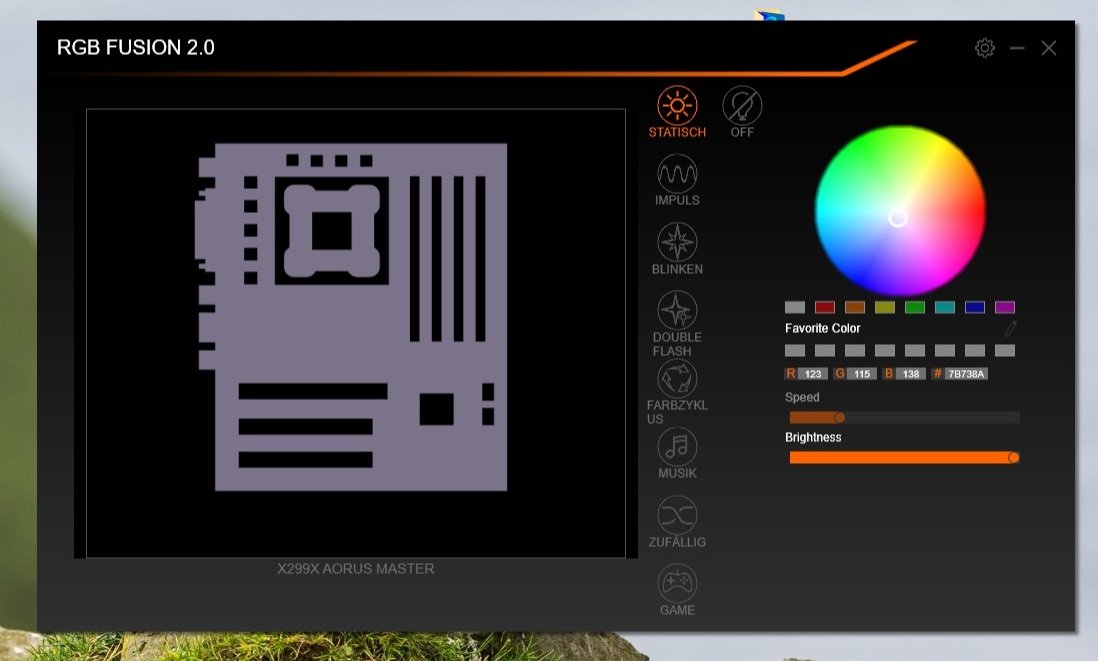The image size is (1098, 661).
Task: Enable the MUSIK music mode
Action: point(677,454)
